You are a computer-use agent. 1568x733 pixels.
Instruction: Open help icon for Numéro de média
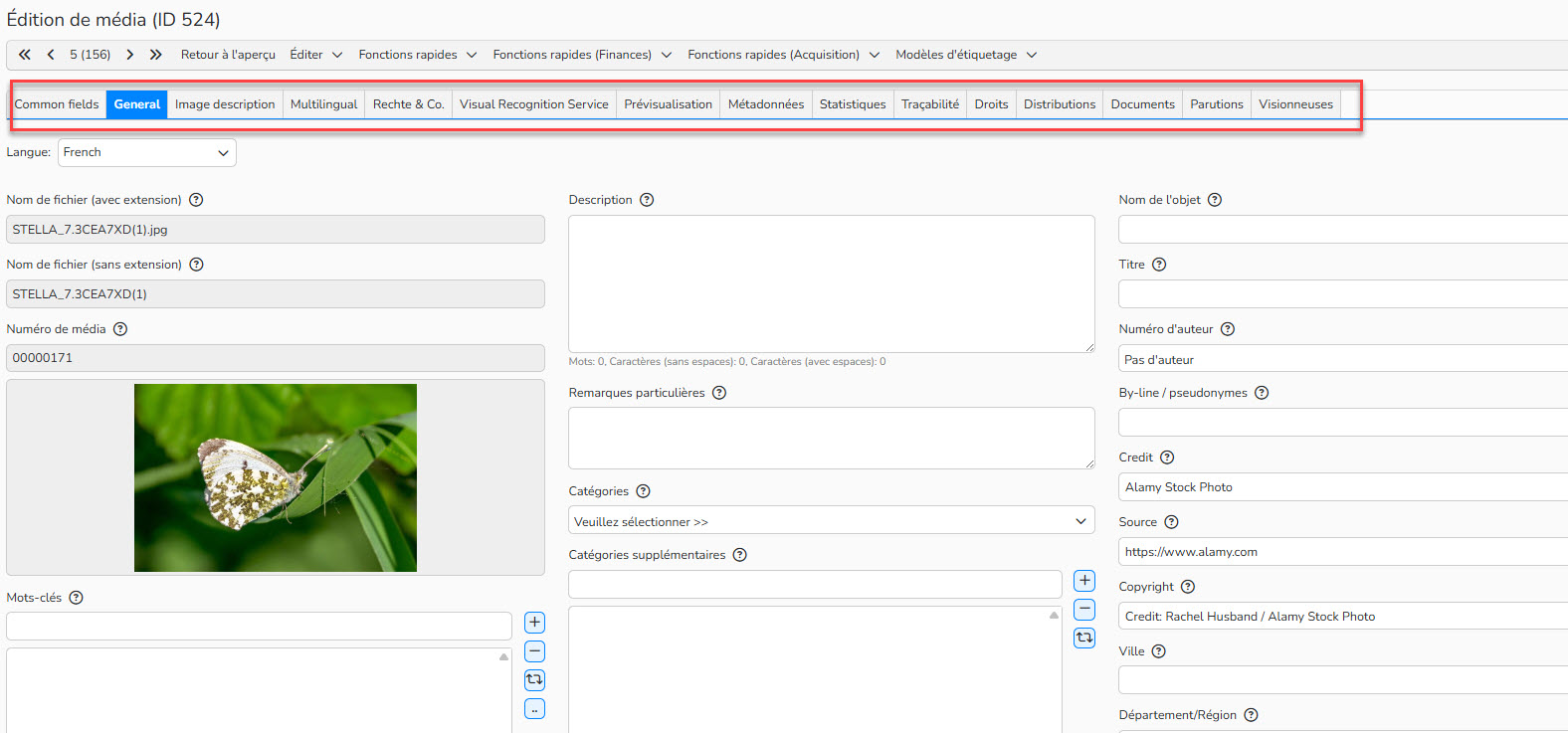pos(120,329)
